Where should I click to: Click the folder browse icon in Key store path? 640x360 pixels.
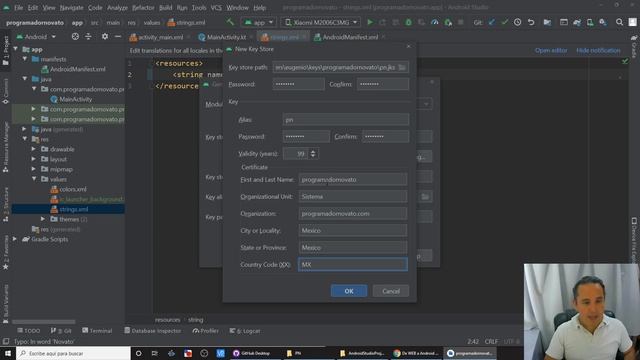coord(402,67)
